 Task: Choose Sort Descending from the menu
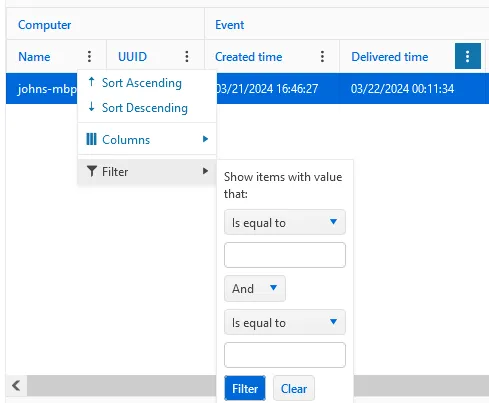147,108
